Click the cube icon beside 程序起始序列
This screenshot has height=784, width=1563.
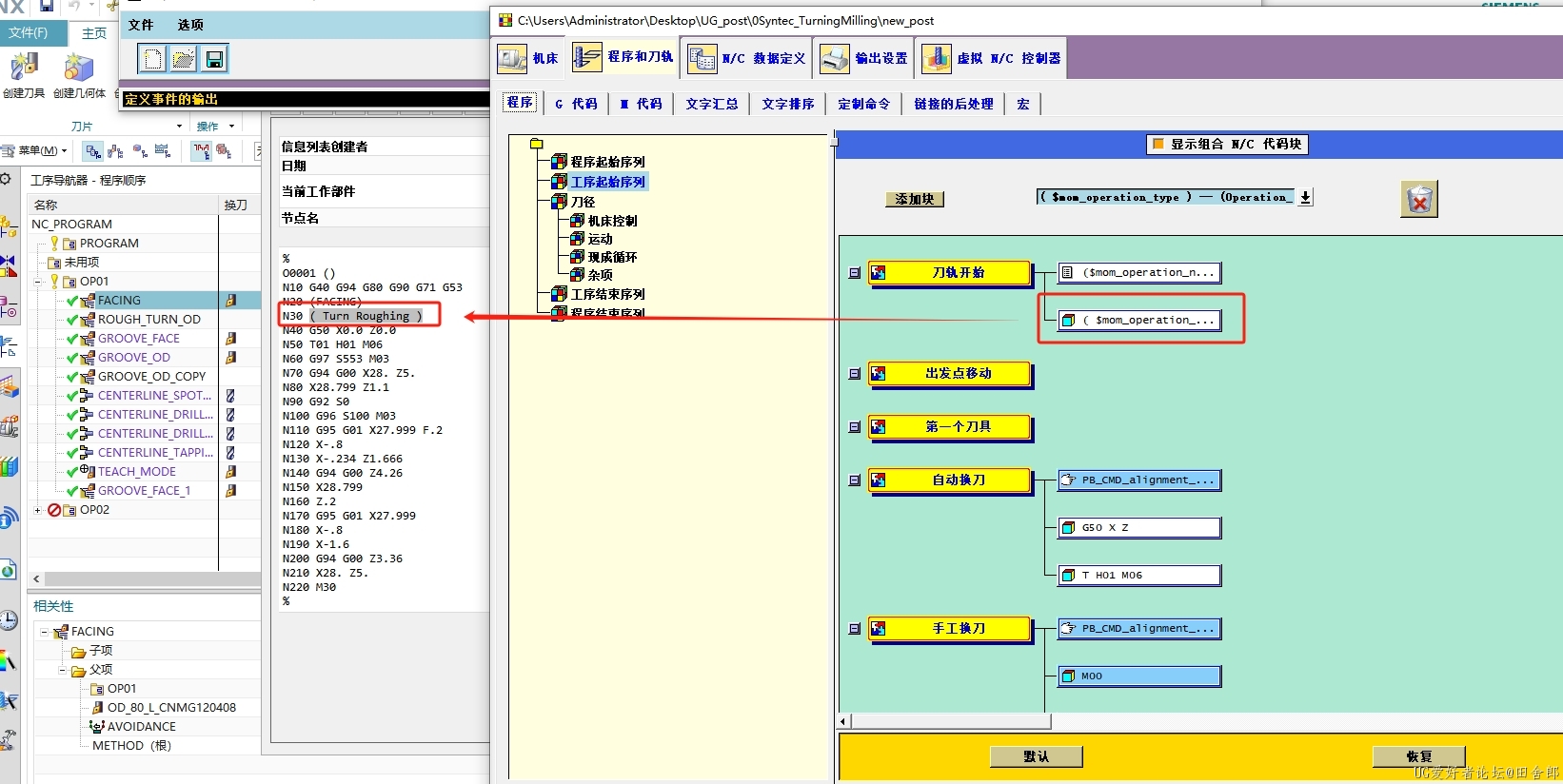pos(560,162)
